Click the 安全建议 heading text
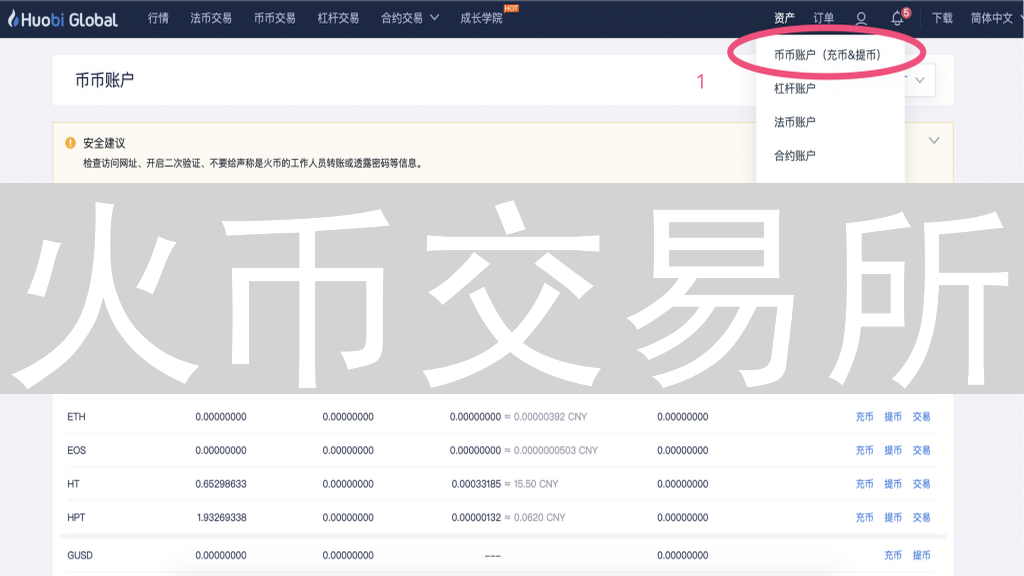Viewport: 1024px width, 576px height. pos(104,143)
